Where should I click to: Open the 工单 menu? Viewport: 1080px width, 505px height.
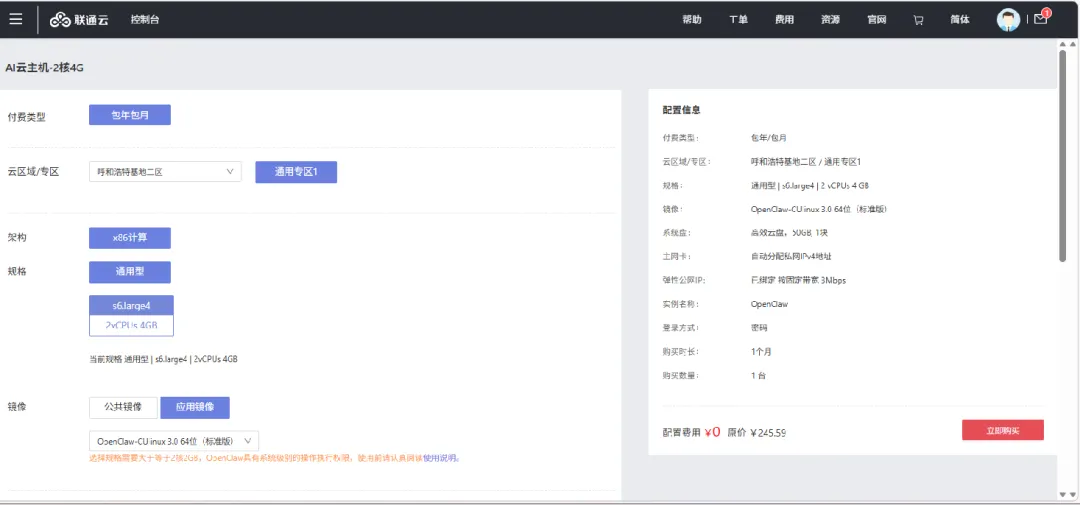pos(738,20)
